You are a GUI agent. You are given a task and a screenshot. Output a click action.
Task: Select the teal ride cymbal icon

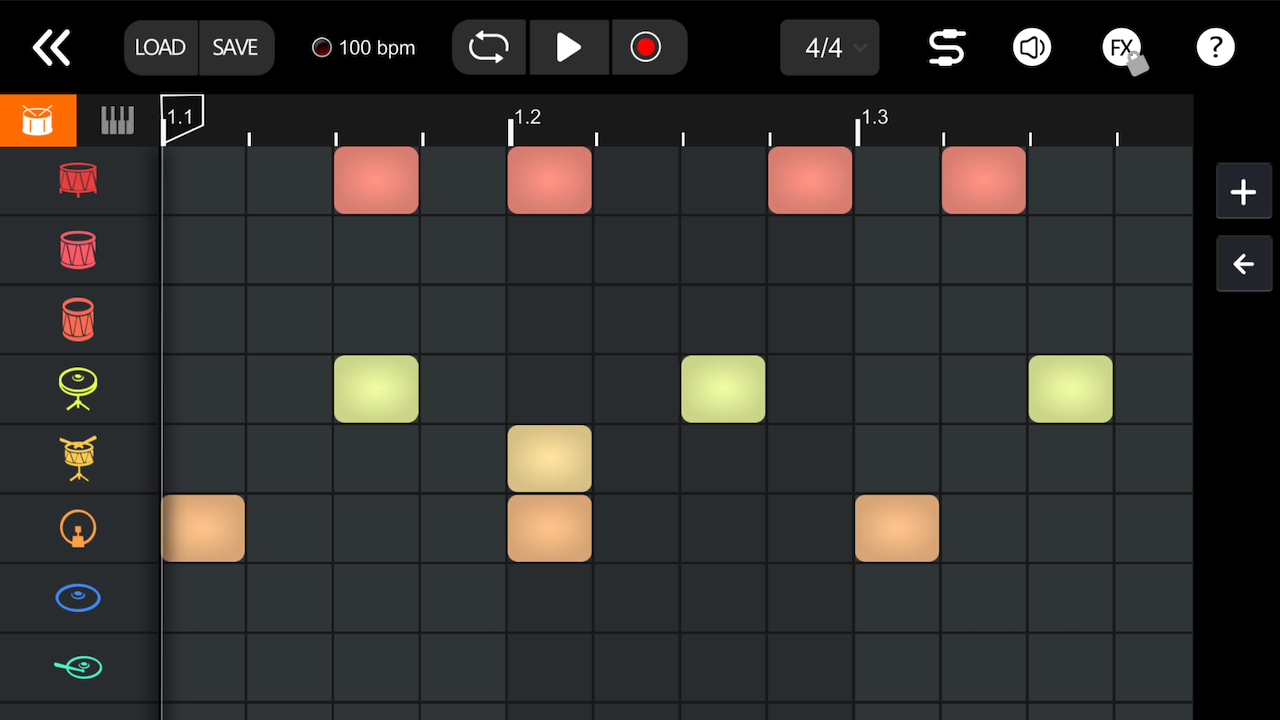78,667
